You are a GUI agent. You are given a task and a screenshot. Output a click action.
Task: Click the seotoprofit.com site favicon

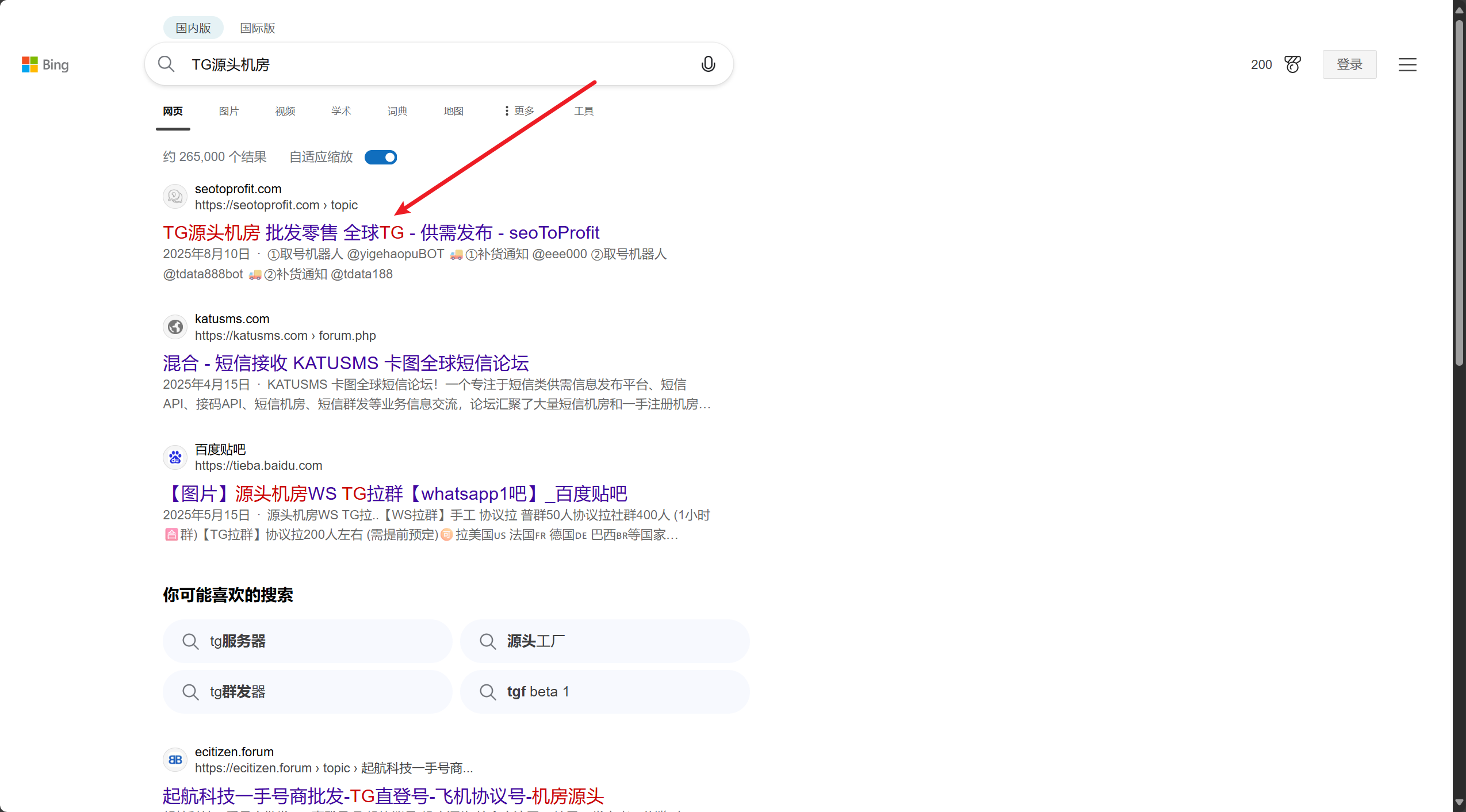[175, 197]
